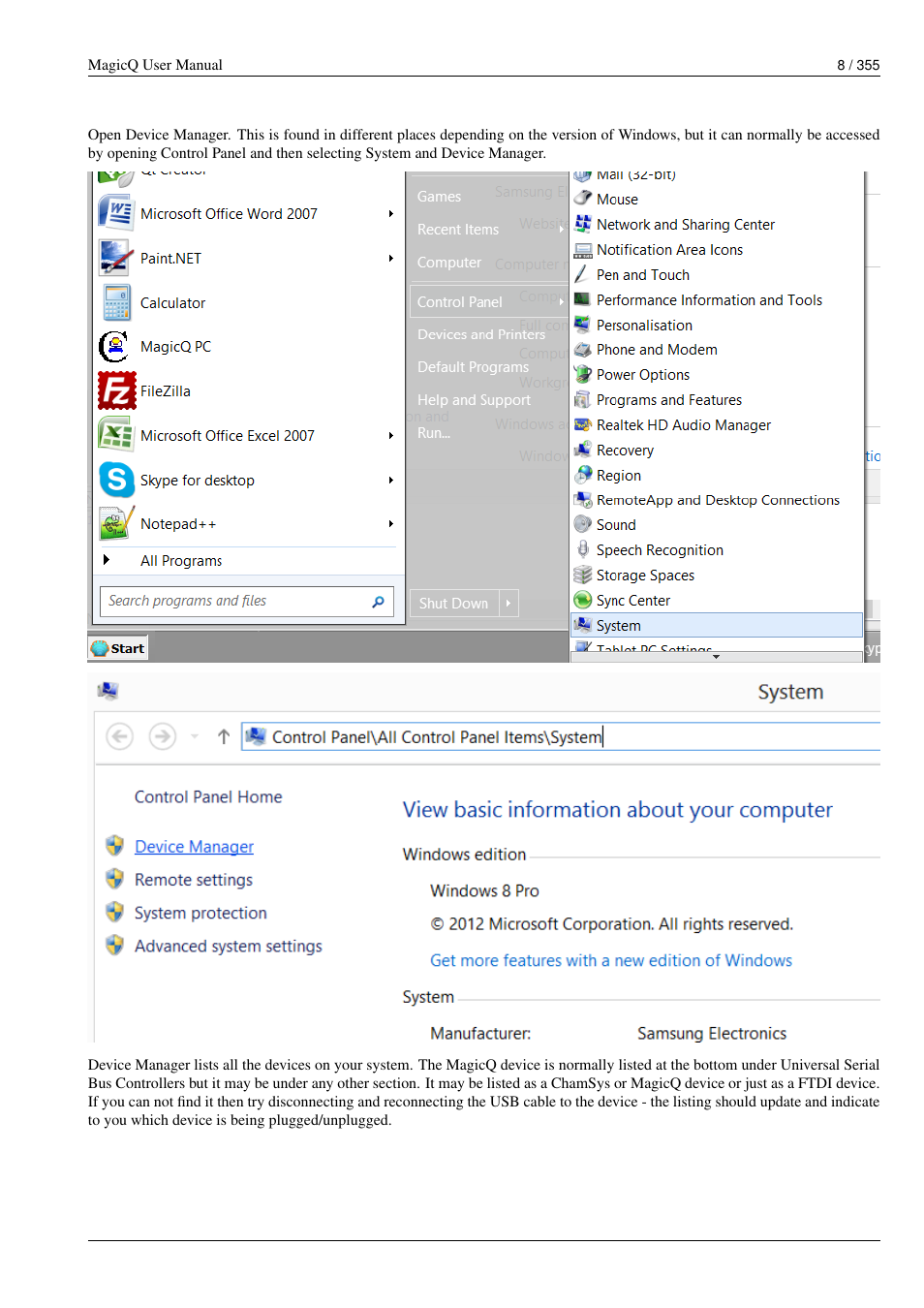Click the search programs and files box

232,601
